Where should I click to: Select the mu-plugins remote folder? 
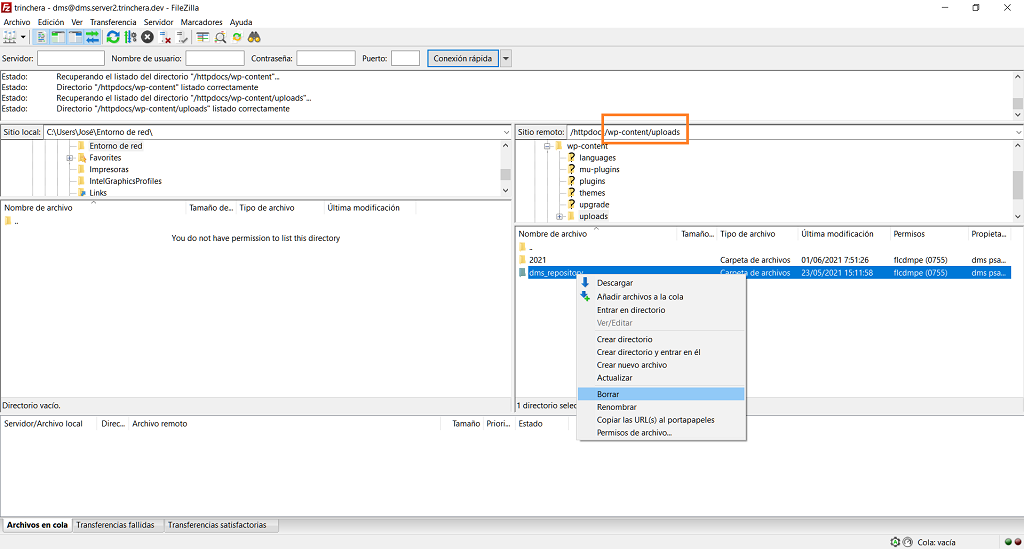point(599,170)
